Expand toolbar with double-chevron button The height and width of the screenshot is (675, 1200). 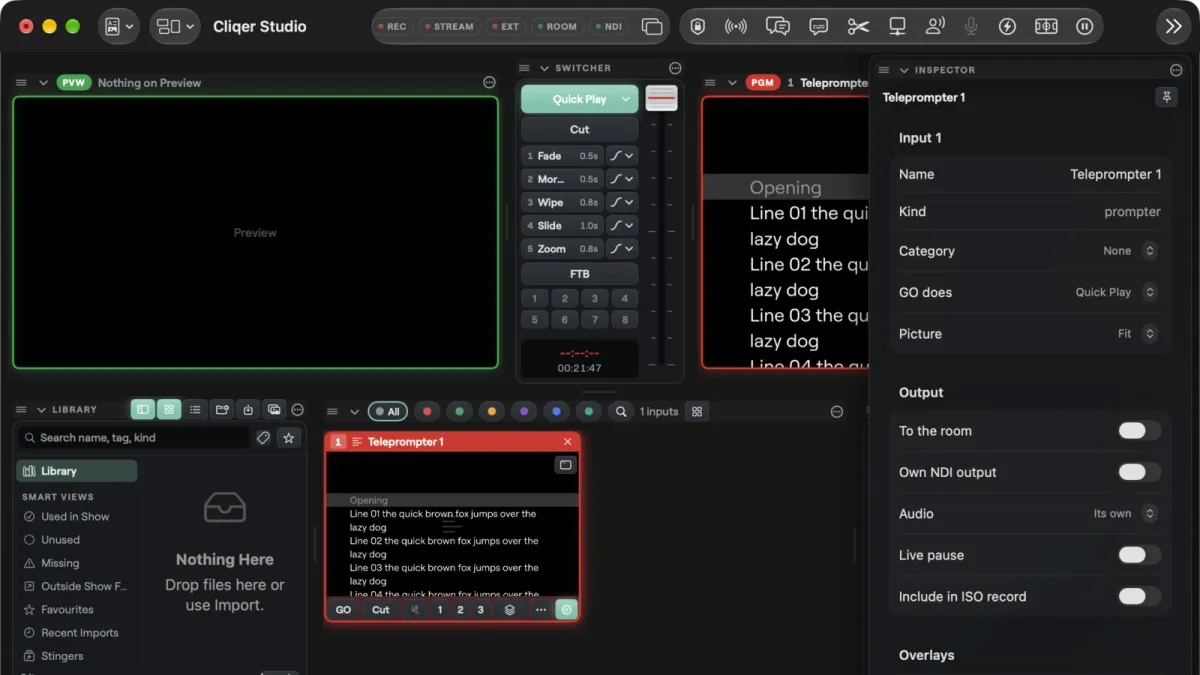coord(1174,27)
